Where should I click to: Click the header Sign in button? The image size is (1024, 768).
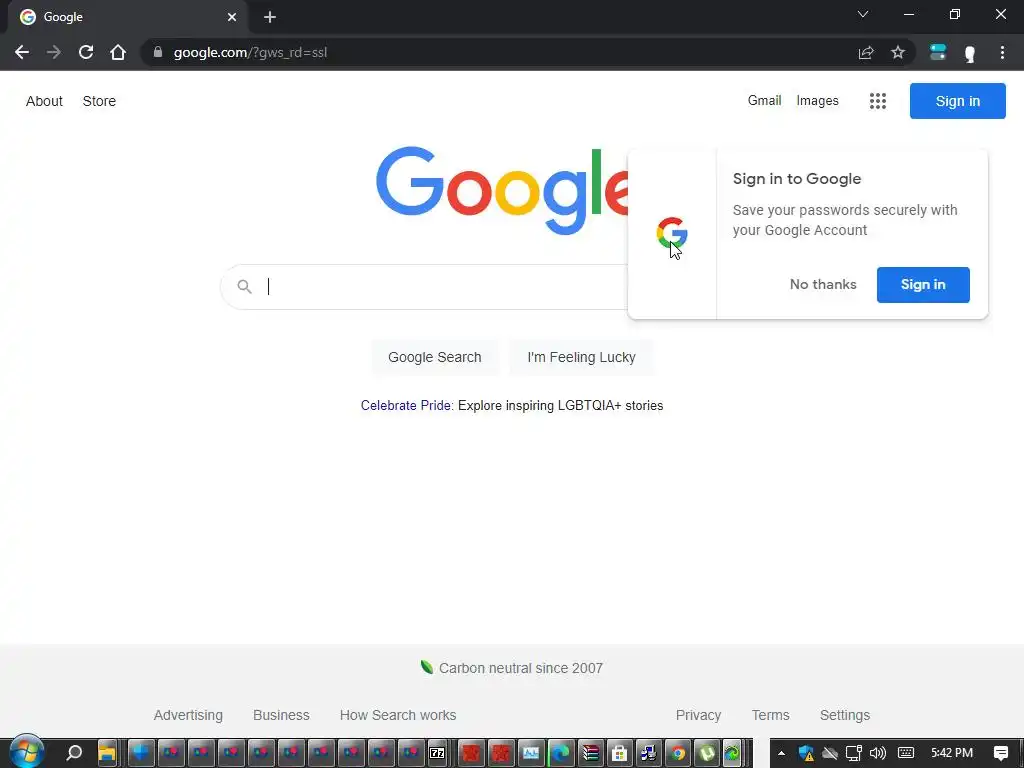[957, 101]
